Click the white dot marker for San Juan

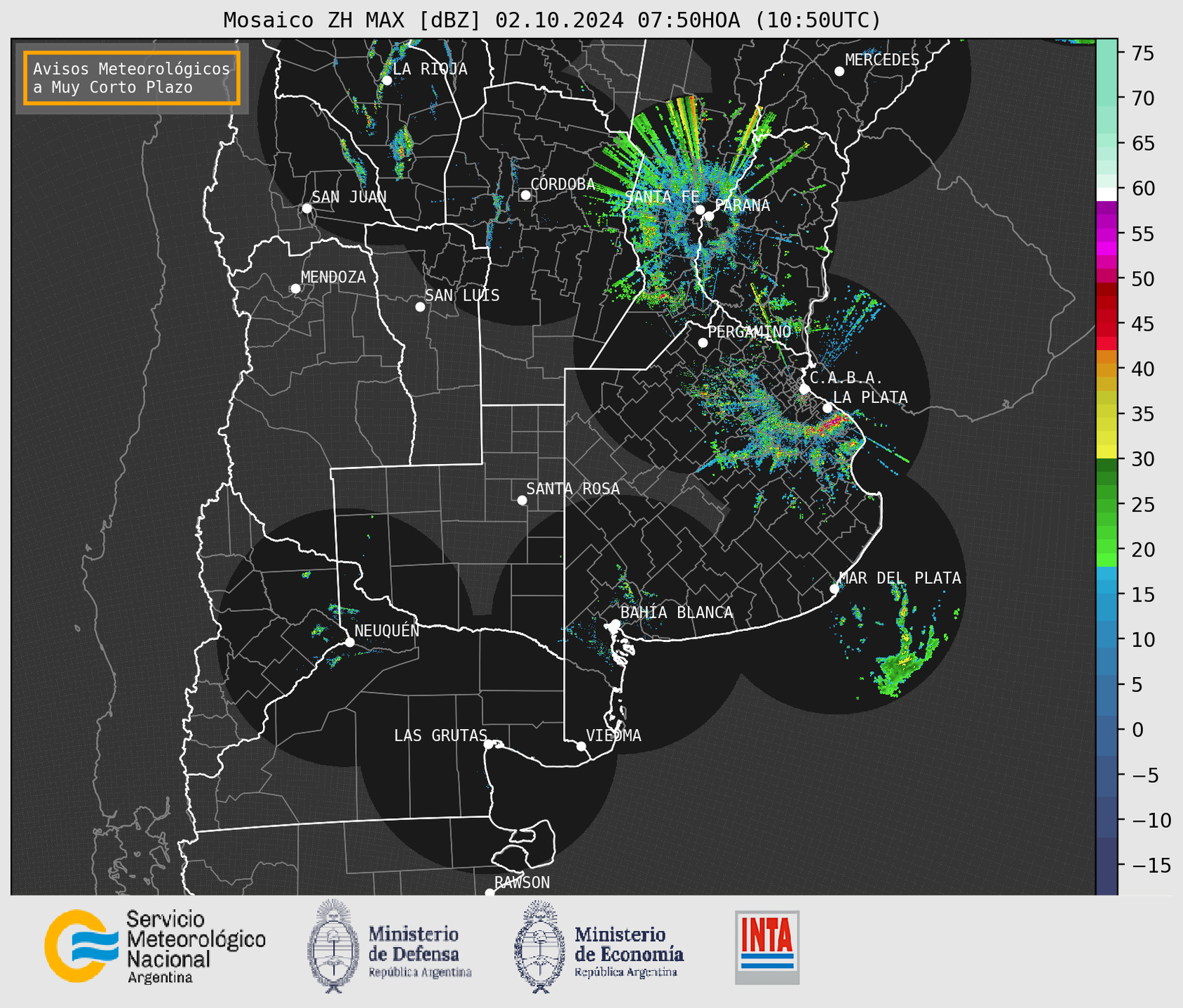tap(306, 208)
